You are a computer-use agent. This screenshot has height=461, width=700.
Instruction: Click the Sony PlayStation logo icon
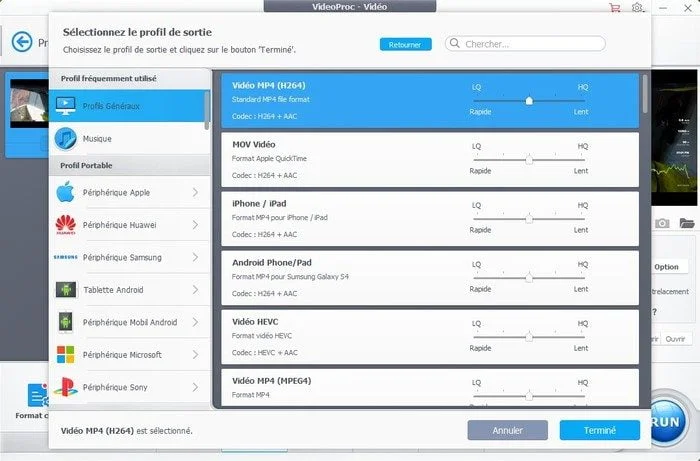(x=66, y=387)
